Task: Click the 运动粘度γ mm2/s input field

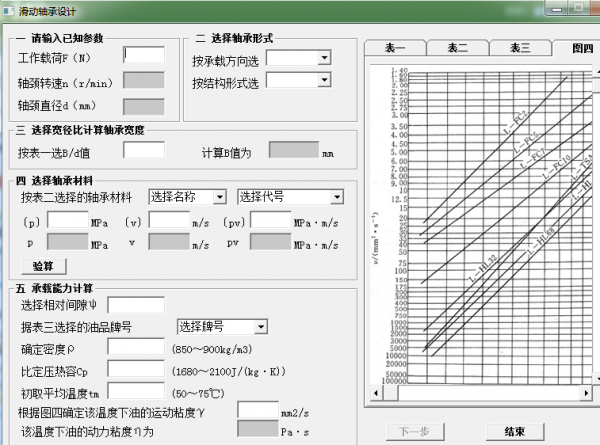Action: pos(258,409)
